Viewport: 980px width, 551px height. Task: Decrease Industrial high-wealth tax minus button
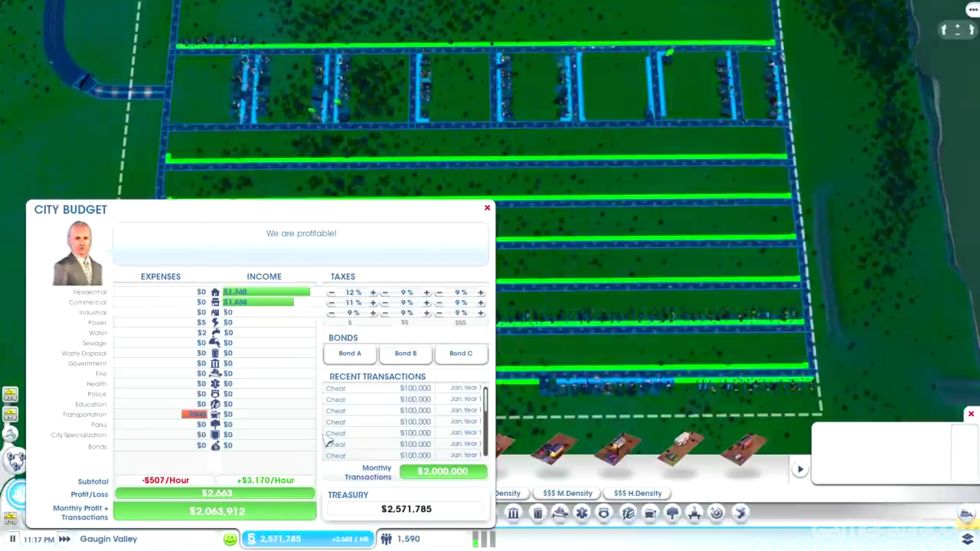click(x=439, y=313)
